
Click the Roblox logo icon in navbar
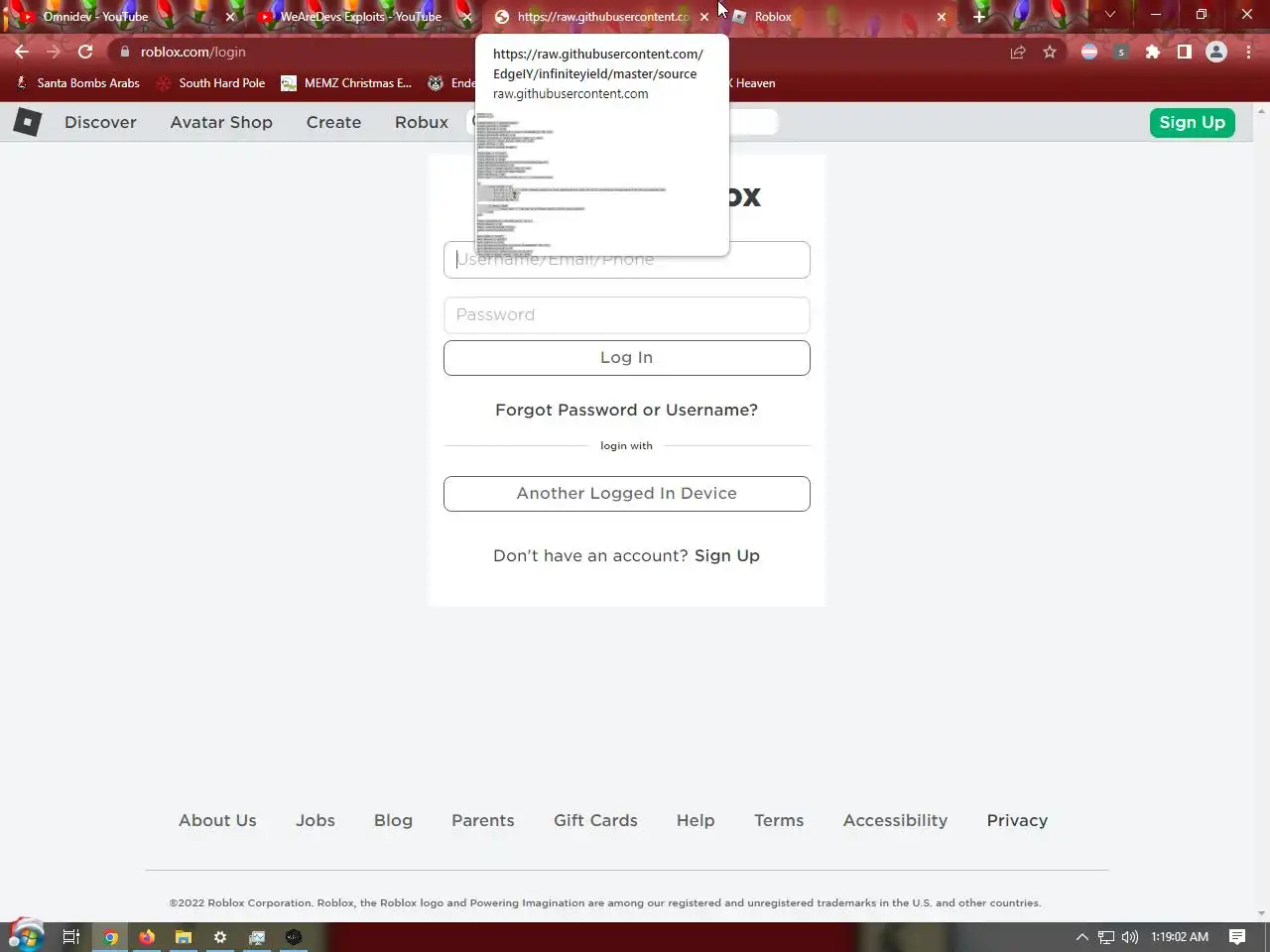click(x=27, y=122)
